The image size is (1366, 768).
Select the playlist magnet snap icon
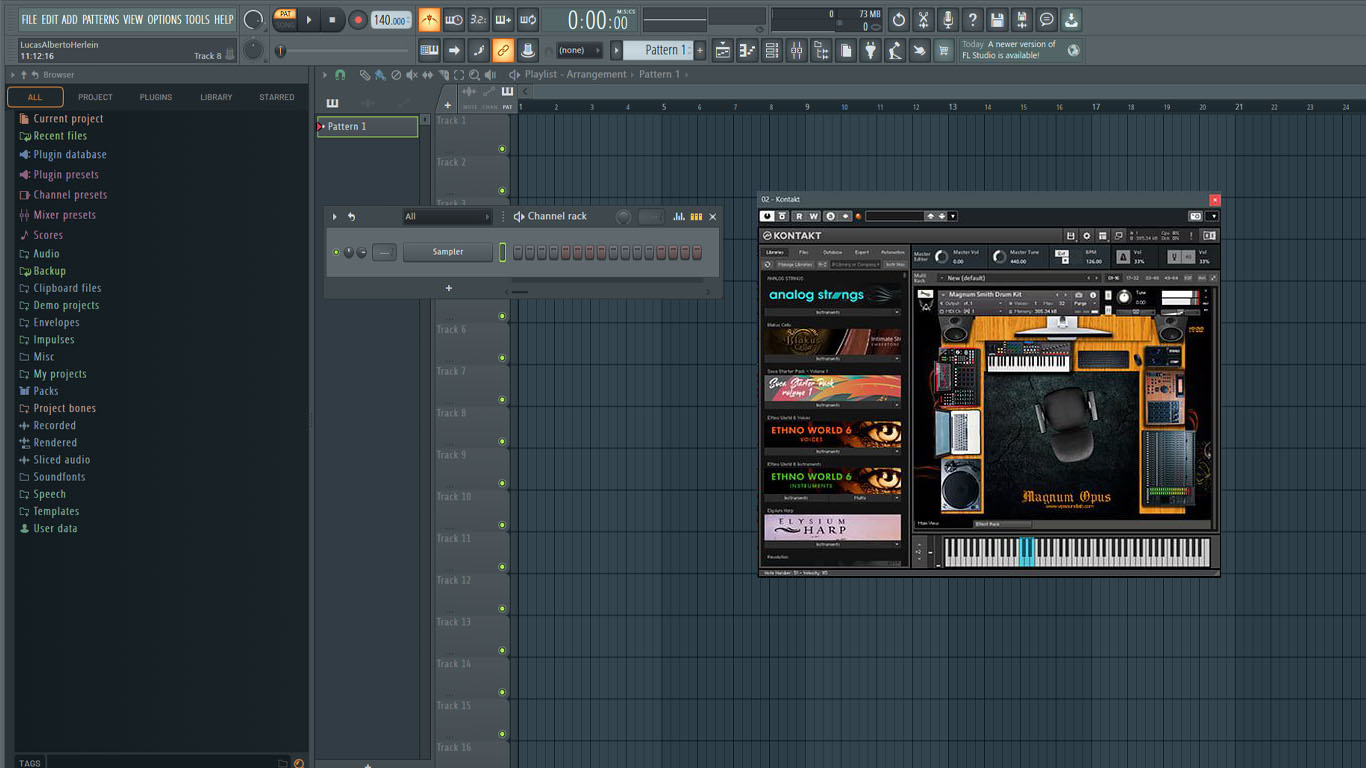340,75
